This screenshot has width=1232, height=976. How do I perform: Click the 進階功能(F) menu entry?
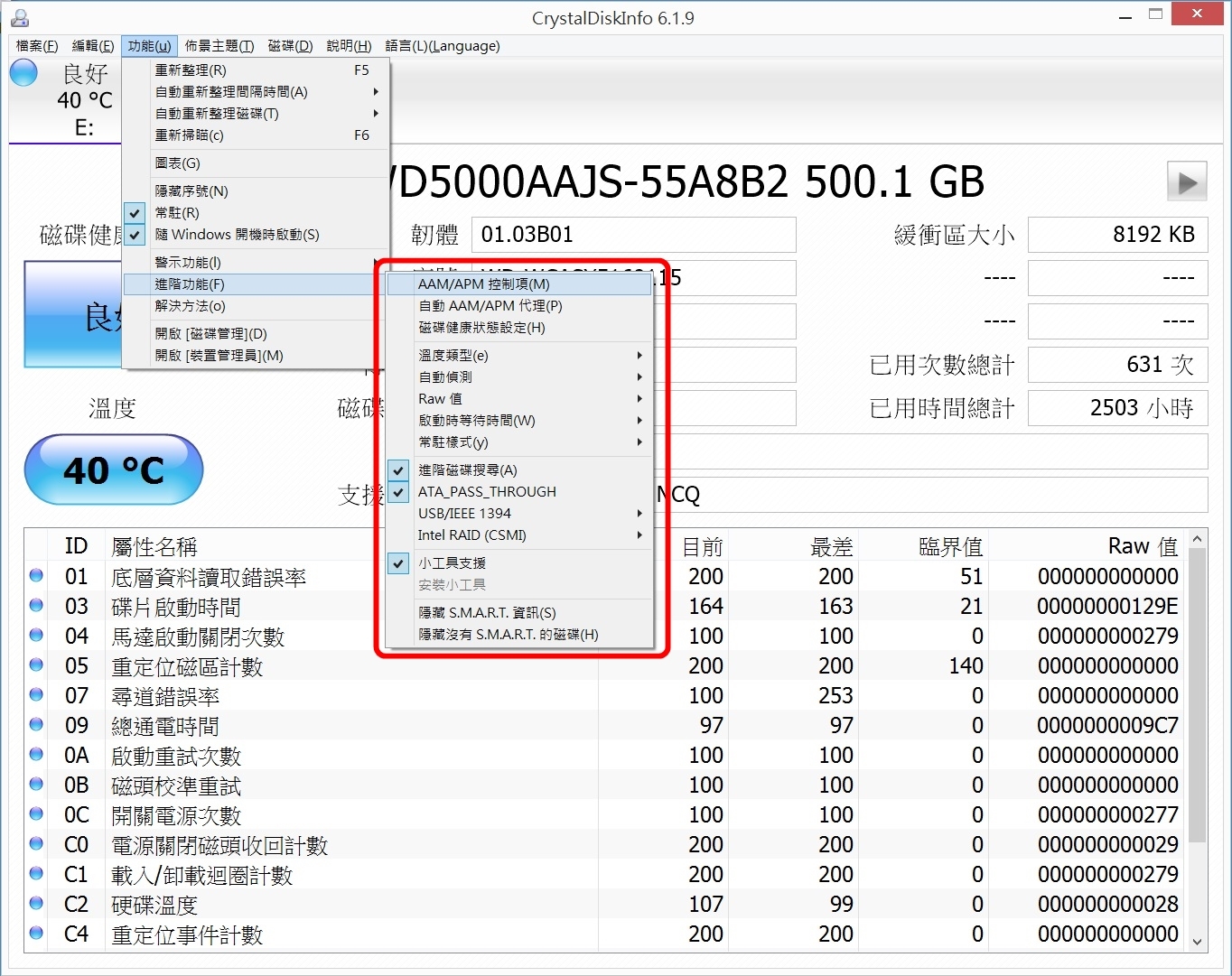[256, 284]
